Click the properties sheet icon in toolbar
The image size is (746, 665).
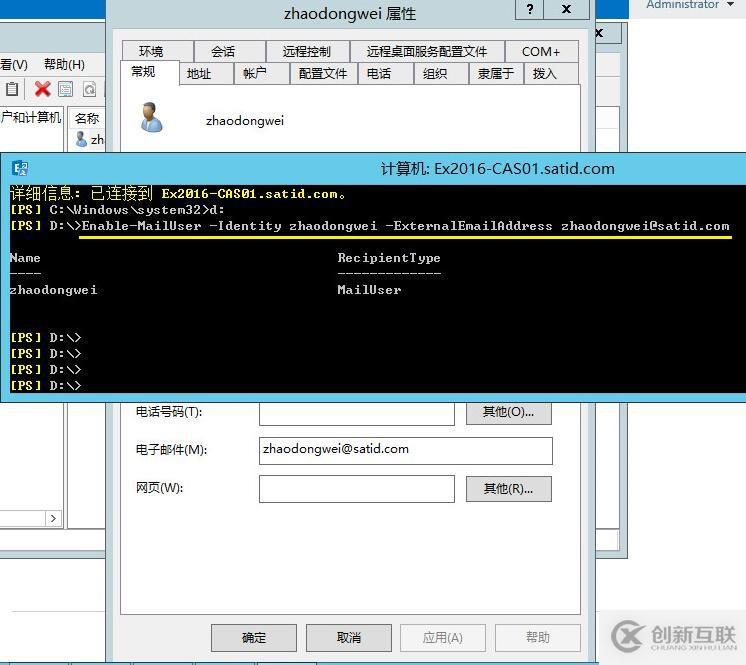tap(65, 89)
